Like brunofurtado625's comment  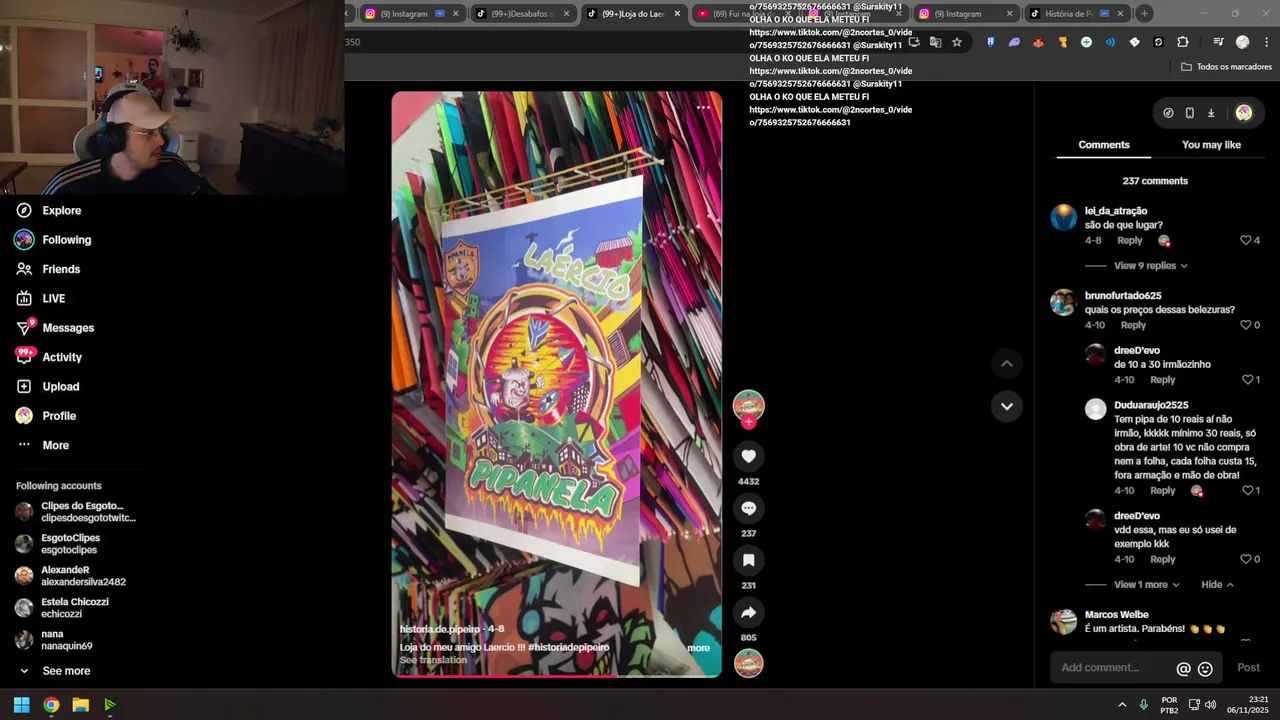[1246, 325]
